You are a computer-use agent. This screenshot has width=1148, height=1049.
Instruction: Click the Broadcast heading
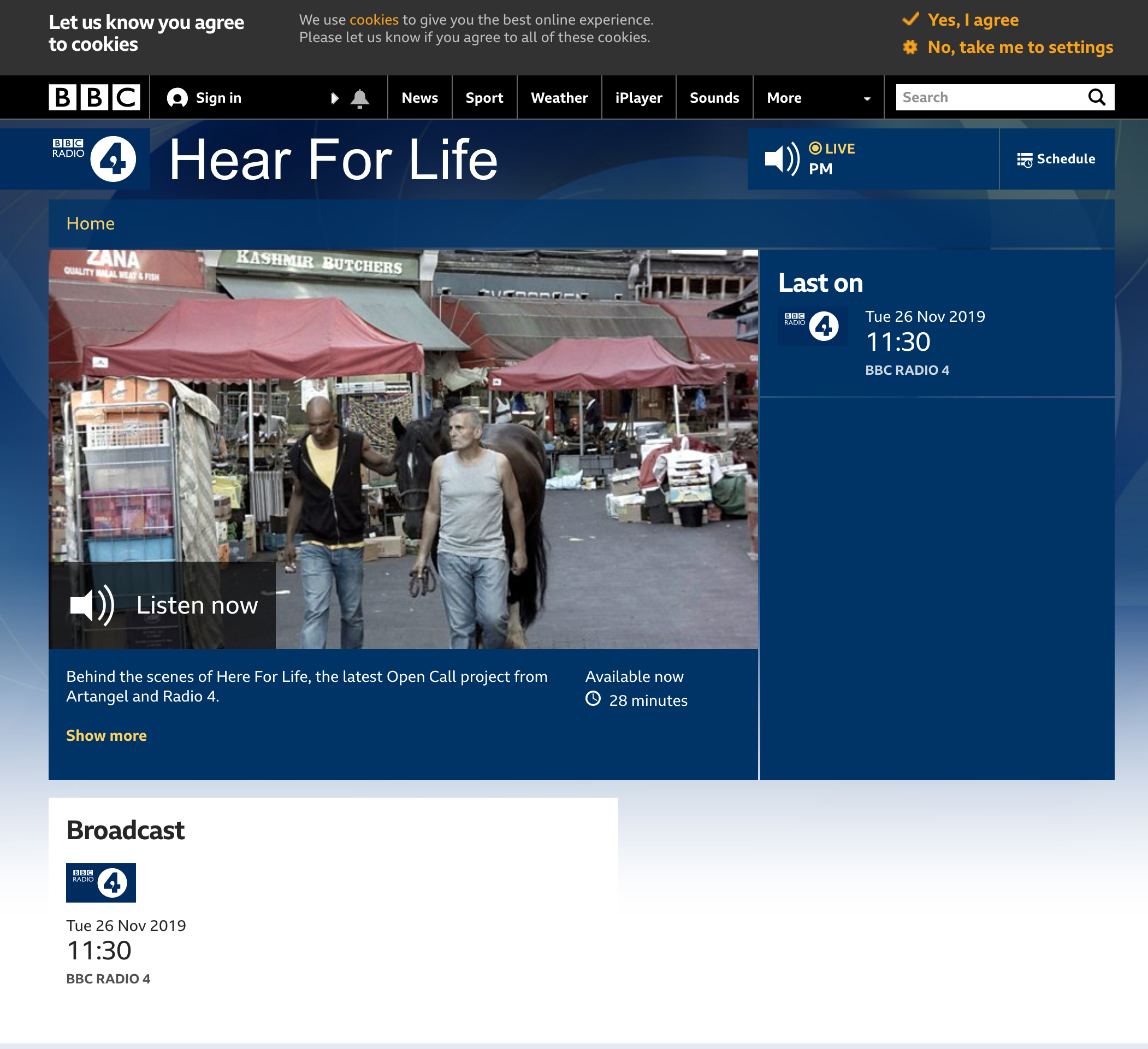coord(125,830)
